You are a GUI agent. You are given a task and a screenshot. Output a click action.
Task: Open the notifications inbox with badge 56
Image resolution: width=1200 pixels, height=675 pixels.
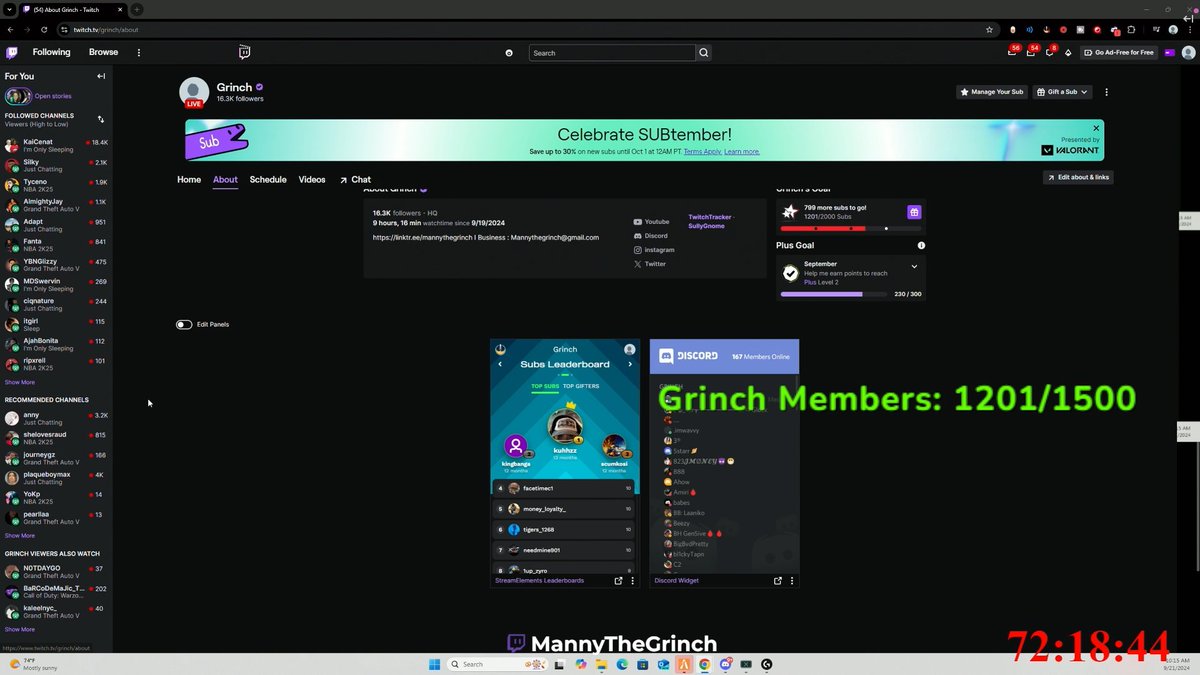[x=1012, y=52]
